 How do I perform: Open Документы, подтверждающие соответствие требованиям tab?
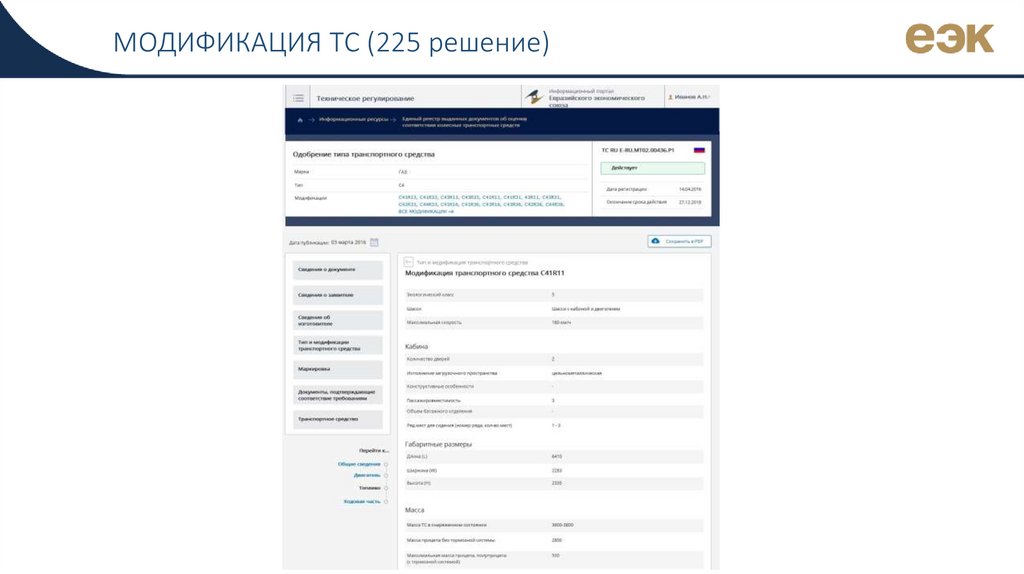coord(338,394)
